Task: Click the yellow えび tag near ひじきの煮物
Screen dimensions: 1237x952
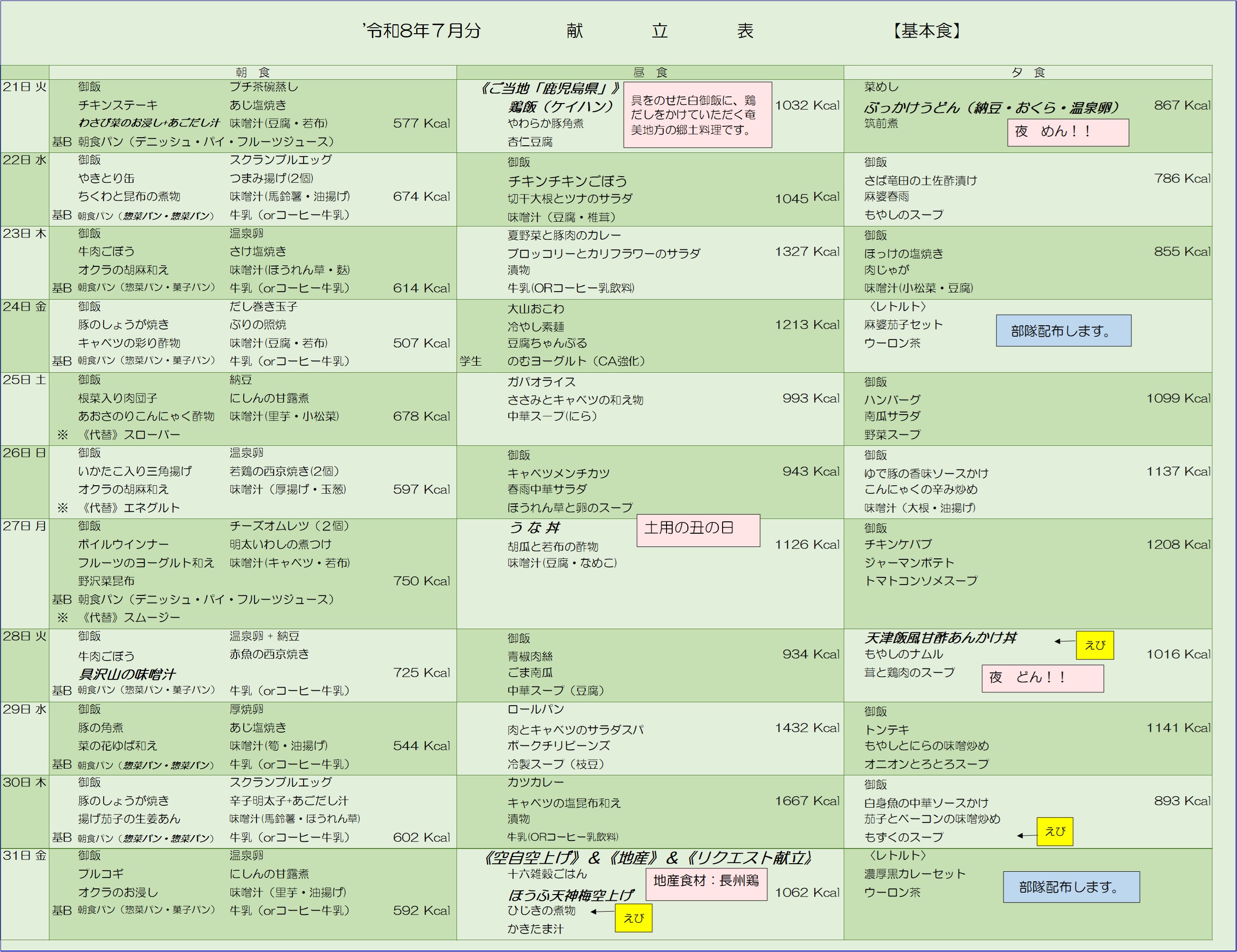Action: click(x=633, y=918)
